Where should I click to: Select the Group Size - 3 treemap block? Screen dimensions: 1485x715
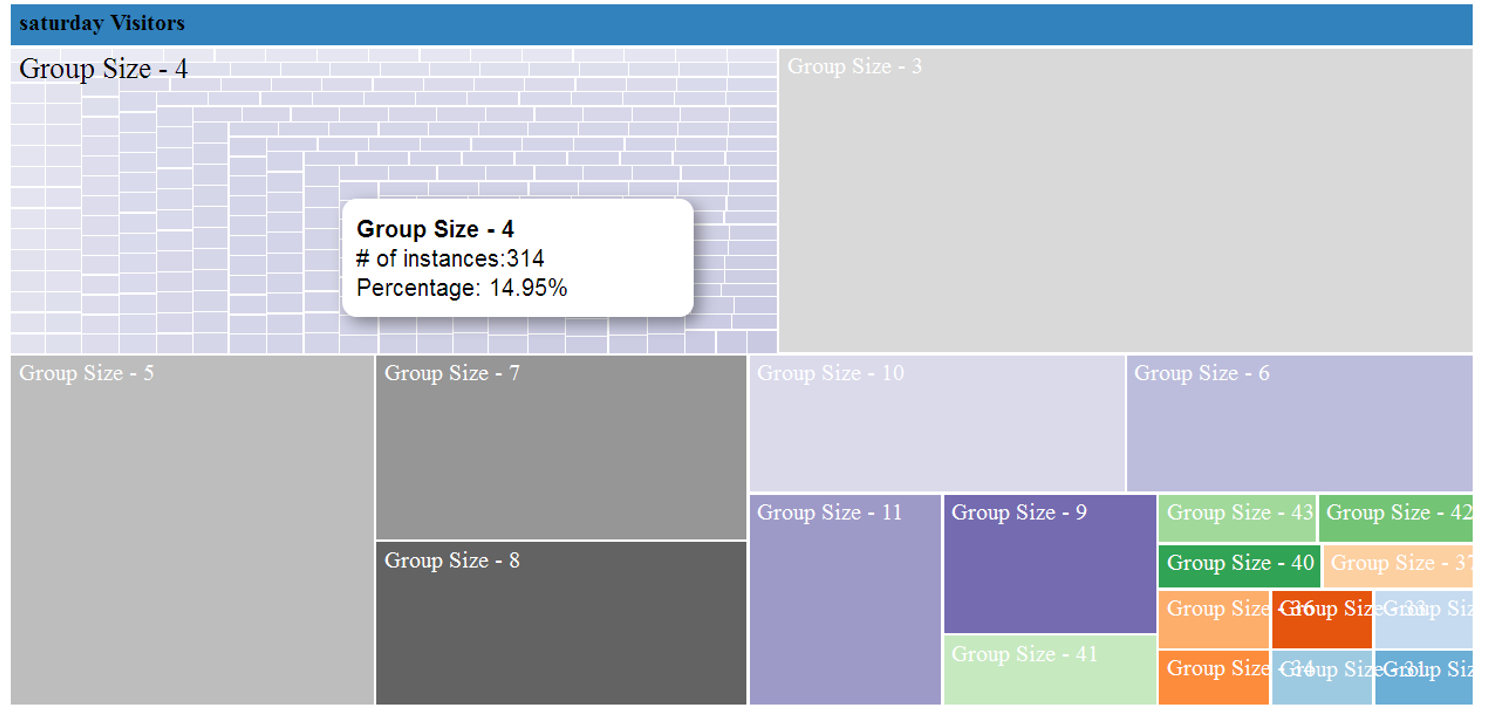tap(1125, 200)
